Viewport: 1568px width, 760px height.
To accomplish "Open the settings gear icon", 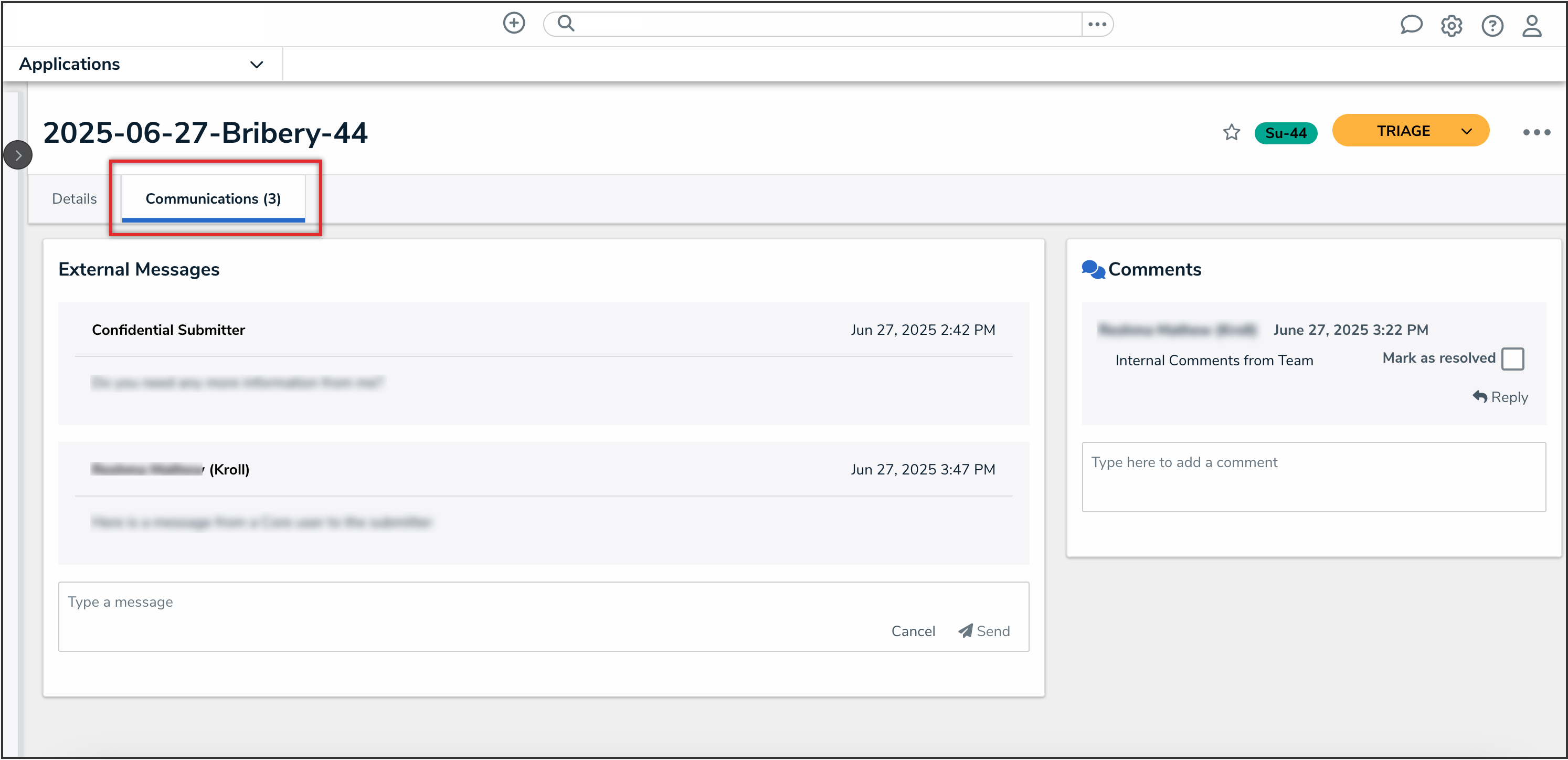I will 1451,26.
